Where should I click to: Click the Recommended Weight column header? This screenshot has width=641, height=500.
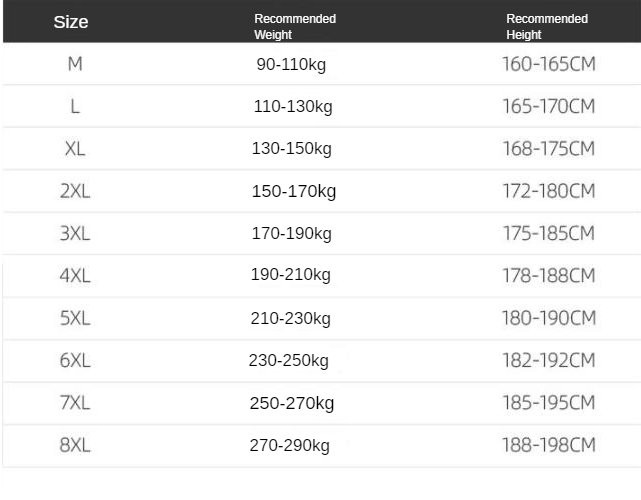click(295, 27)
